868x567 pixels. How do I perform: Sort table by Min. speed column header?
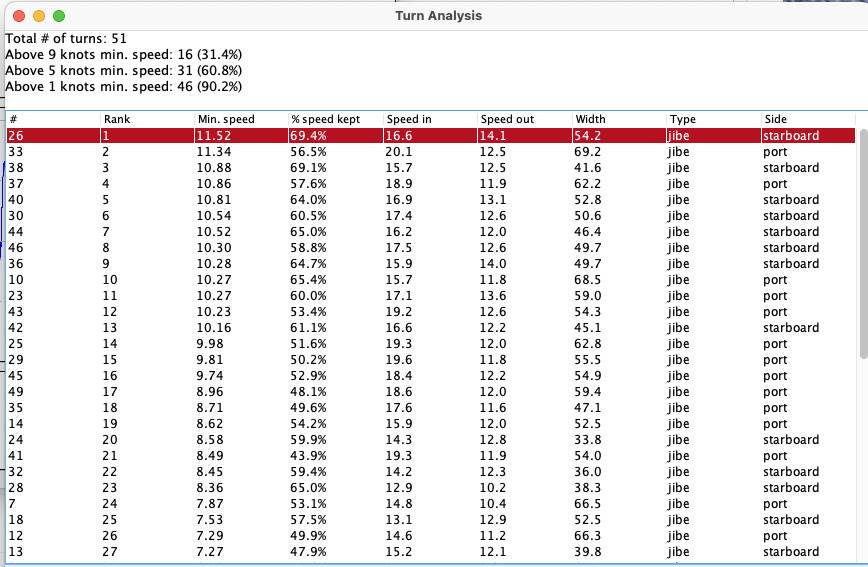click(225, 119)
